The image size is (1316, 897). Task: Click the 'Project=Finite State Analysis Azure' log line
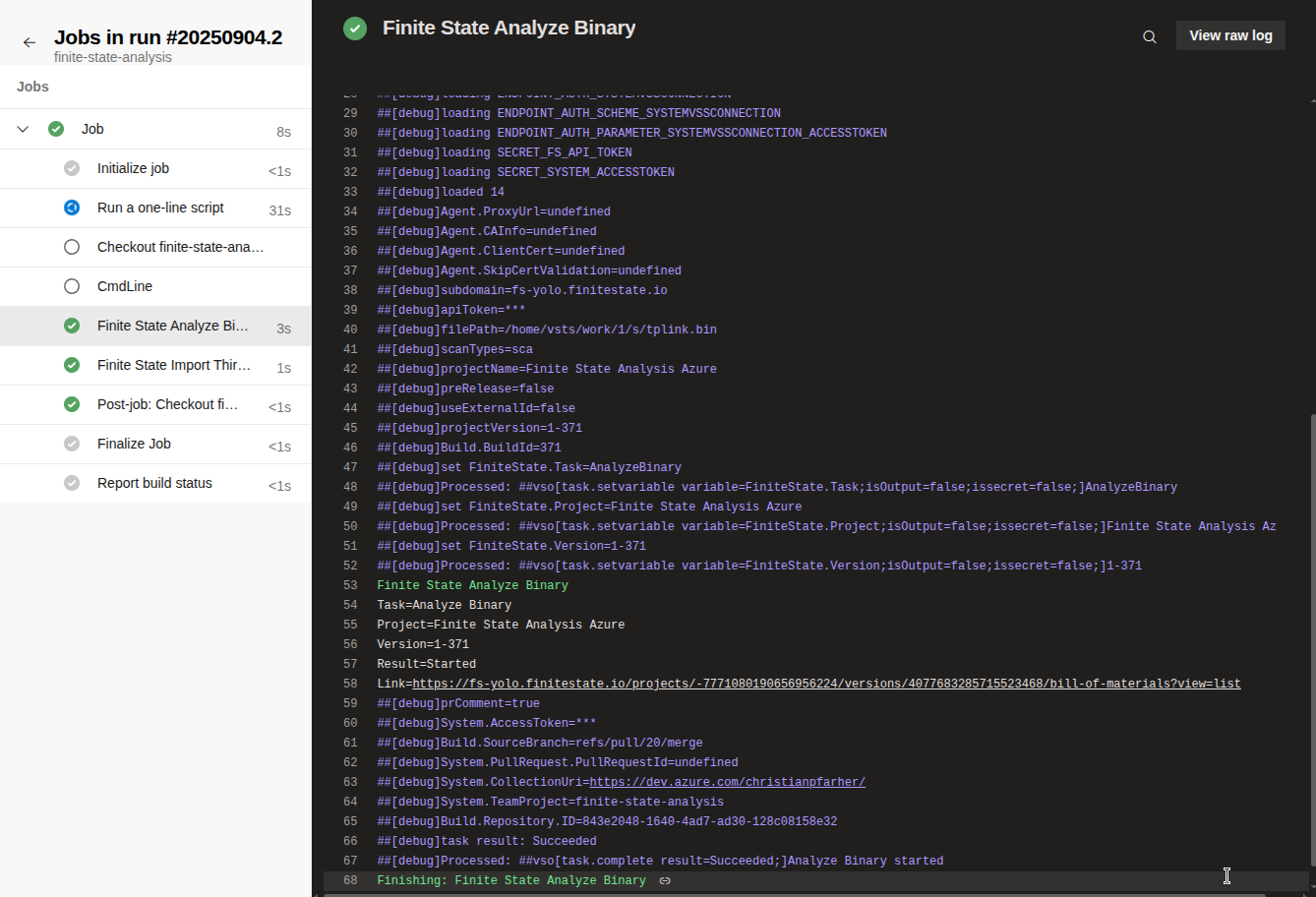501,625
